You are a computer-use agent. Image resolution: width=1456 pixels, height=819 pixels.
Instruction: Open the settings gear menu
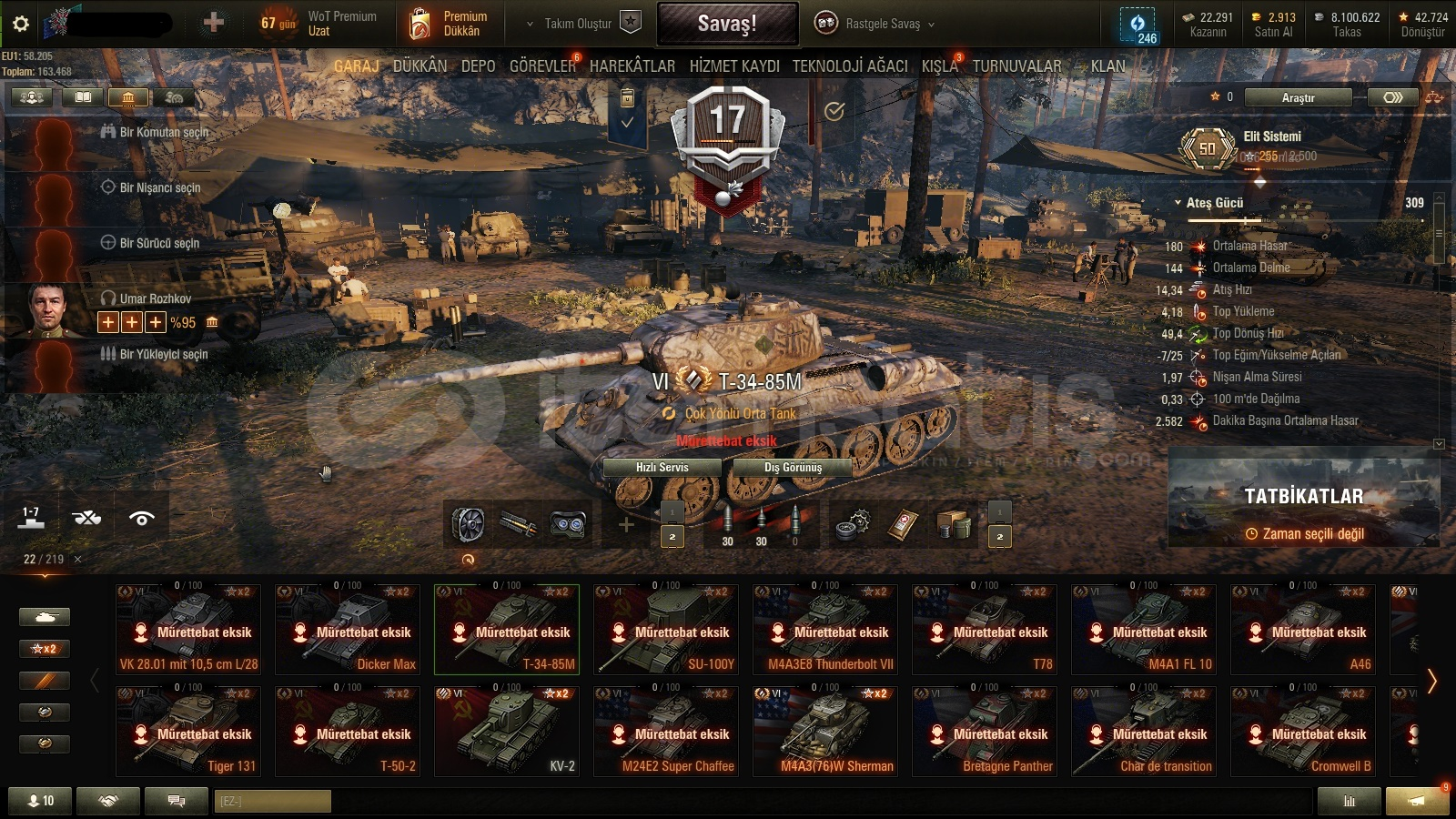click(x=21, y=24)
